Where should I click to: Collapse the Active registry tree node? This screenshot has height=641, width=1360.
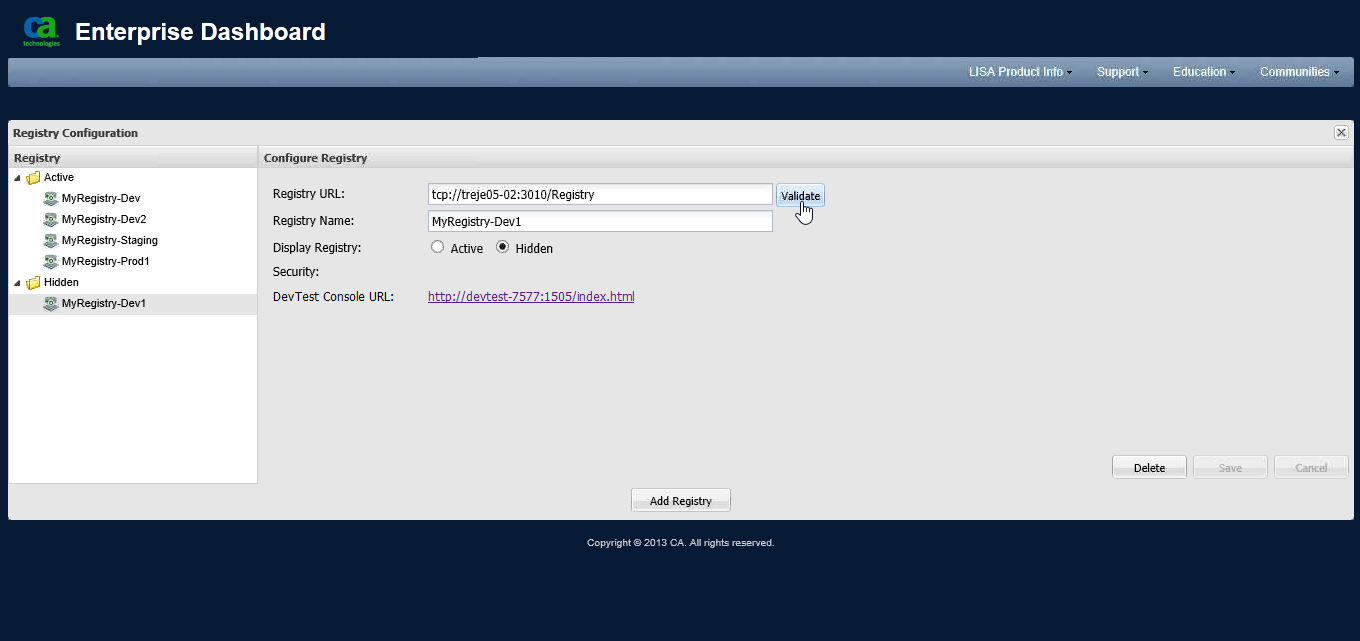15,177
